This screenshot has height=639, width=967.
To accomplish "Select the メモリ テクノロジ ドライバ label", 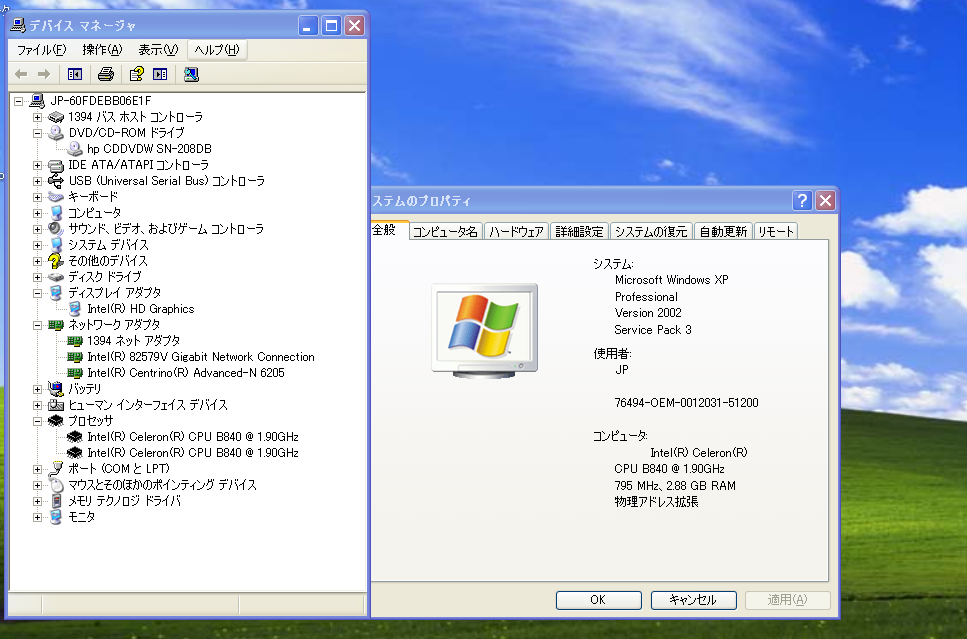I will (x=125, y=501).
